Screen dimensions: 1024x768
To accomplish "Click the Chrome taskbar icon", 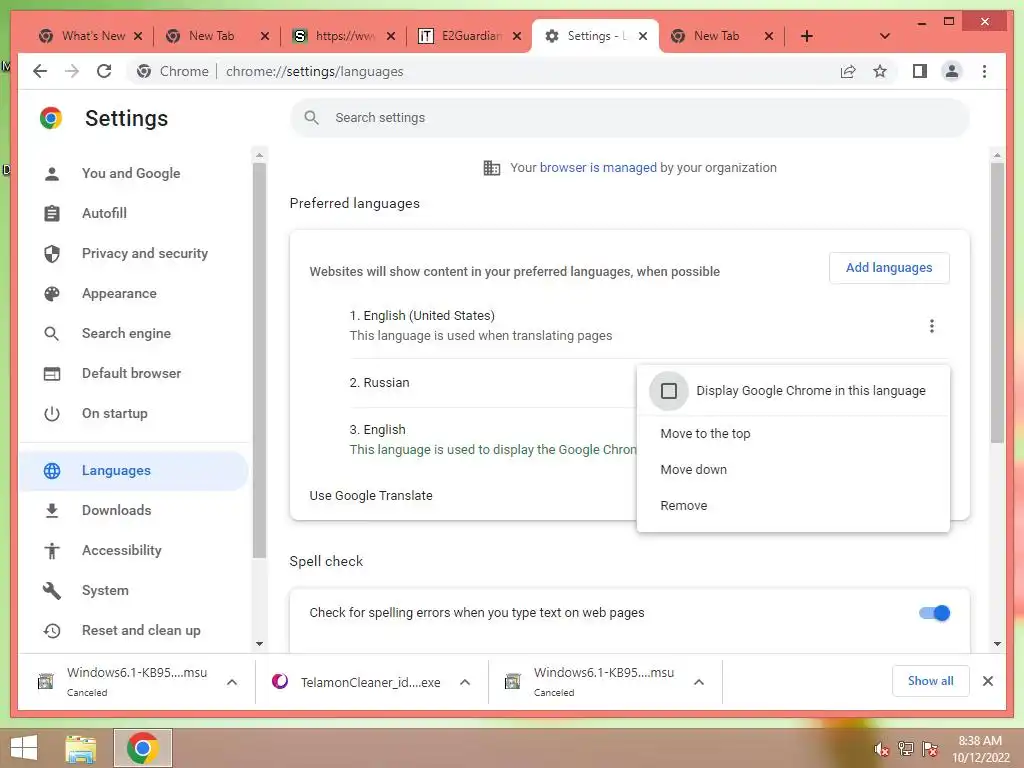I will tap(142, 748).
